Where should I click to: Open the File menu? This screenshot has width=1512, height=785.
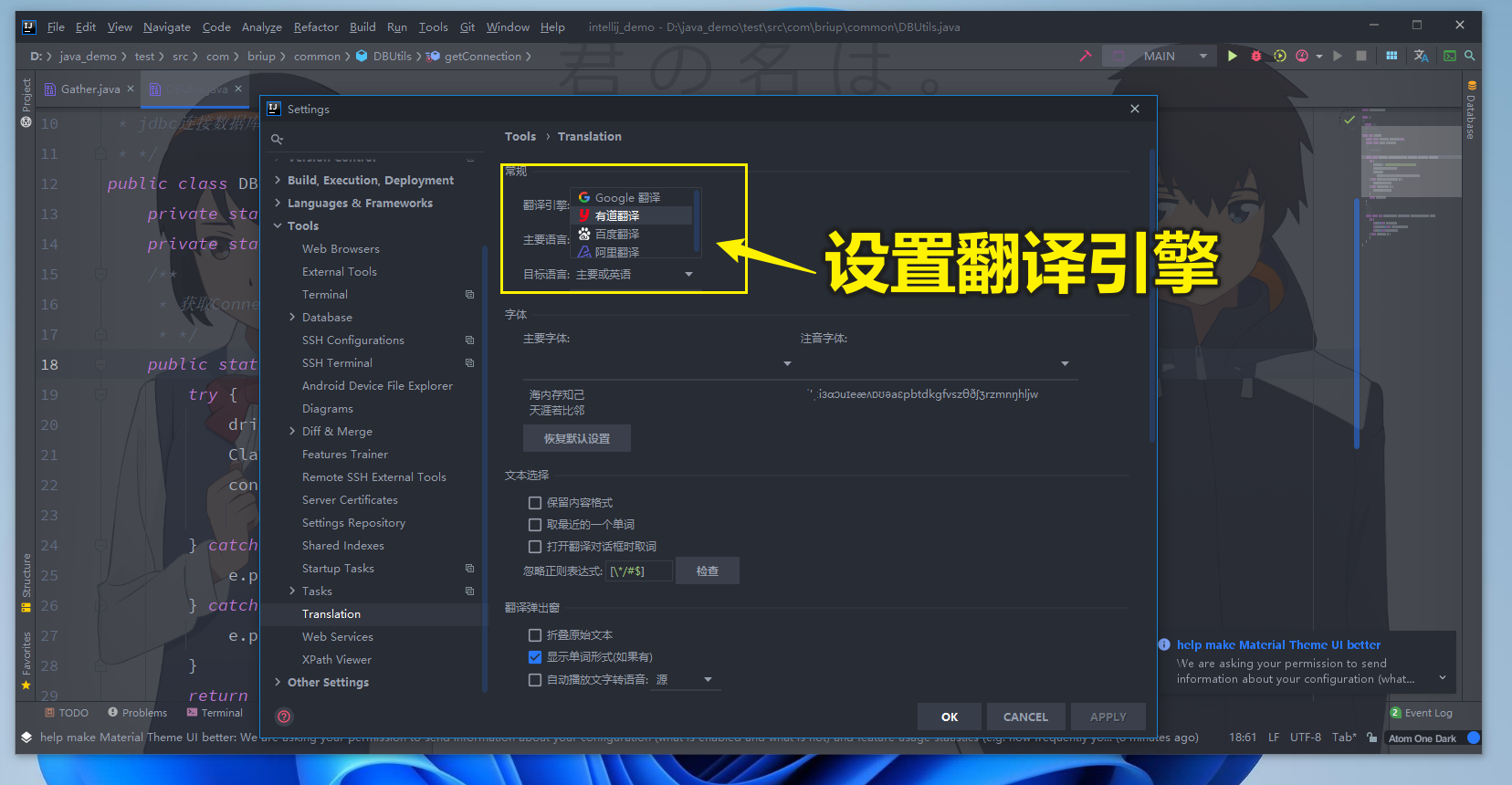point(56,27)
